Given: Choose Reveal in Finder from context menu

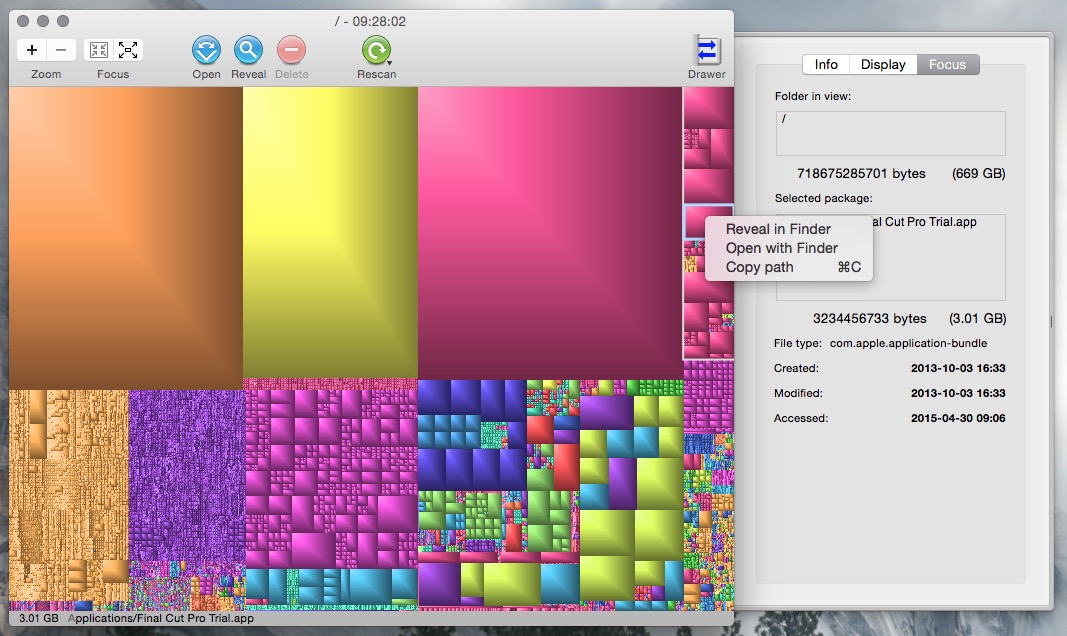Looking at the screenshot, I should [778, 229].
